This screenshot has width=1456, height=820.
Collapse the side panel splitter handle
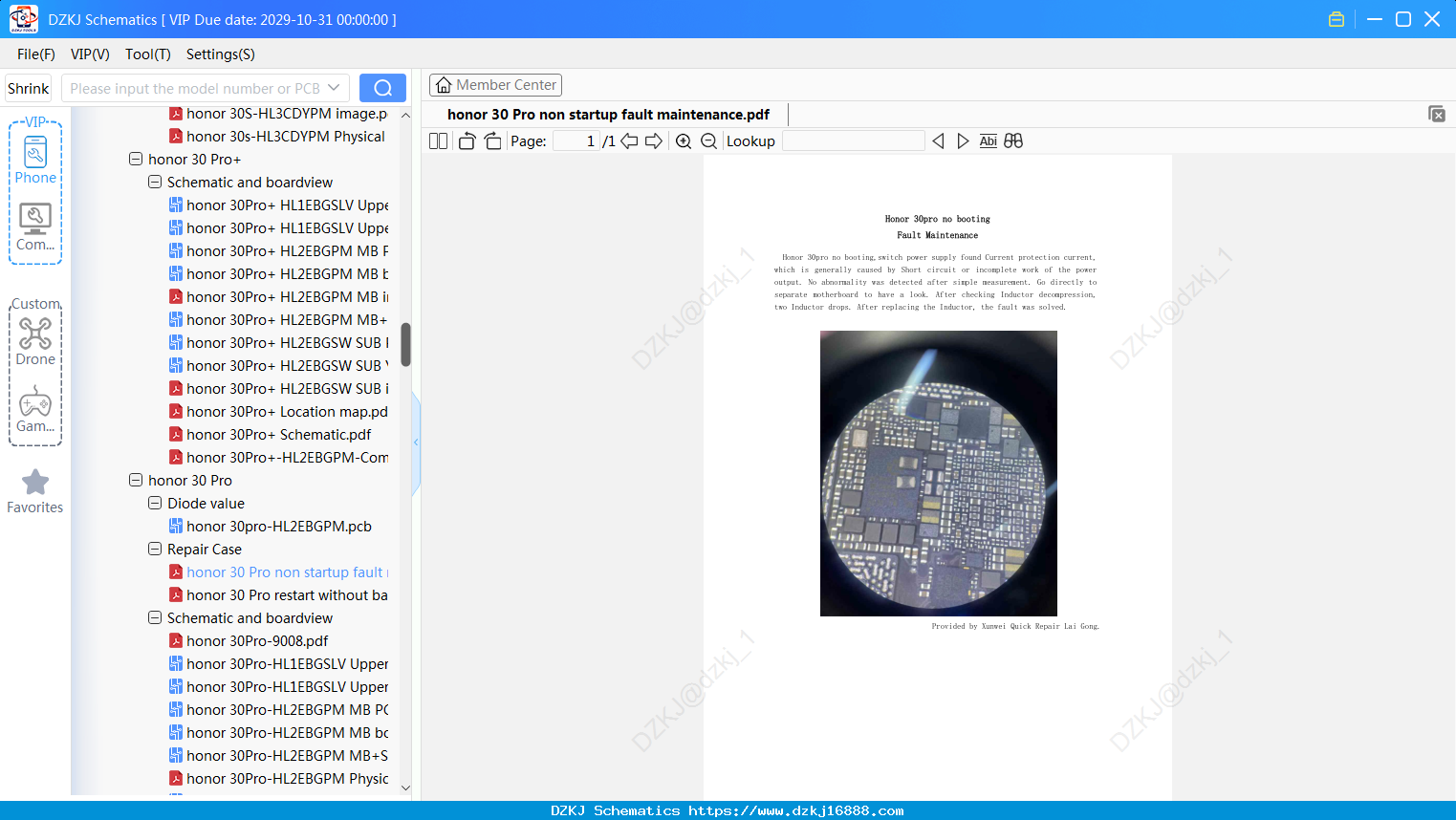pos(416,442)
